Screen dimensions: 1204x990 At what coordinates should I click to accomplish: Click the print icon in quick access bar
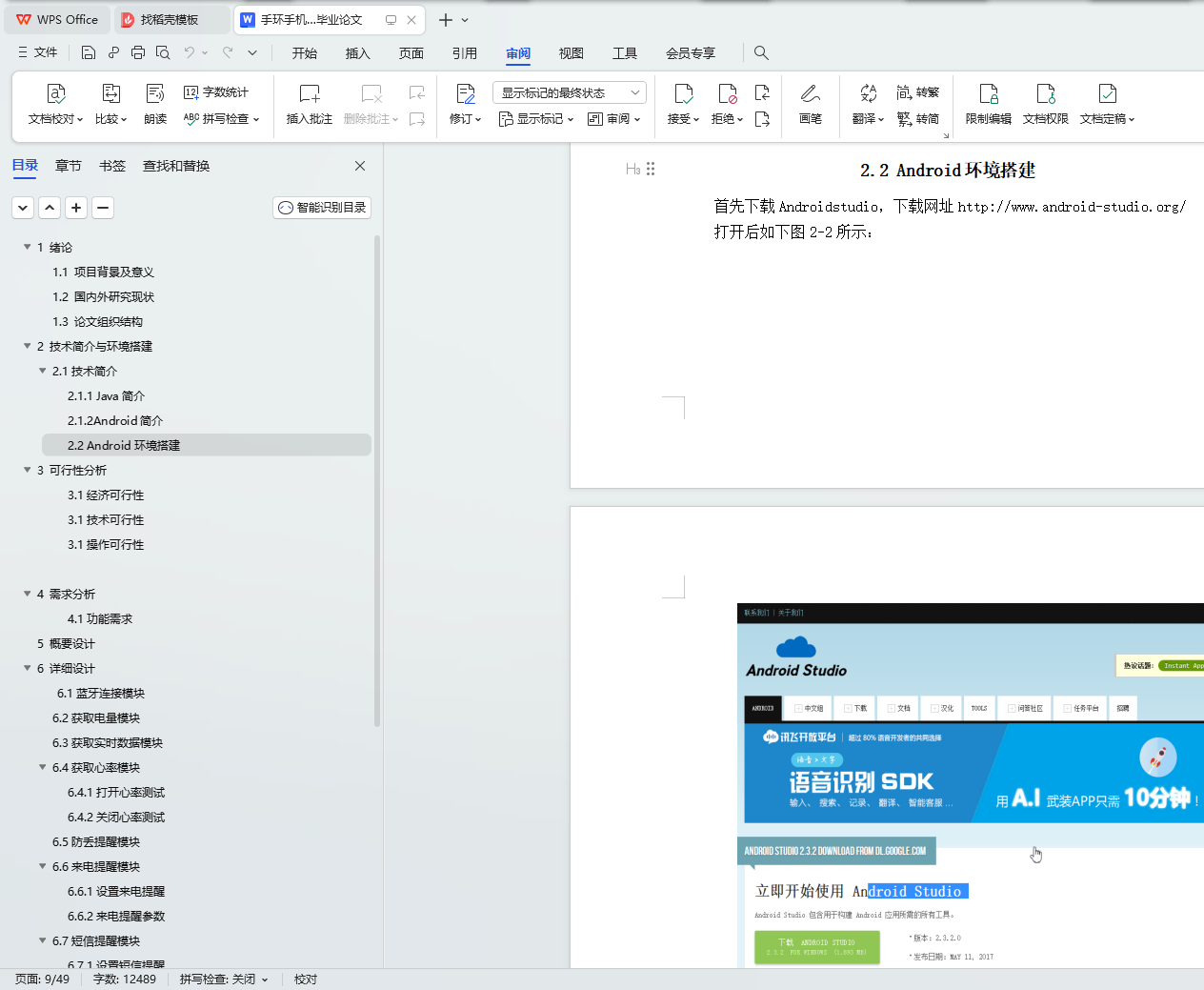click(138, 52)
